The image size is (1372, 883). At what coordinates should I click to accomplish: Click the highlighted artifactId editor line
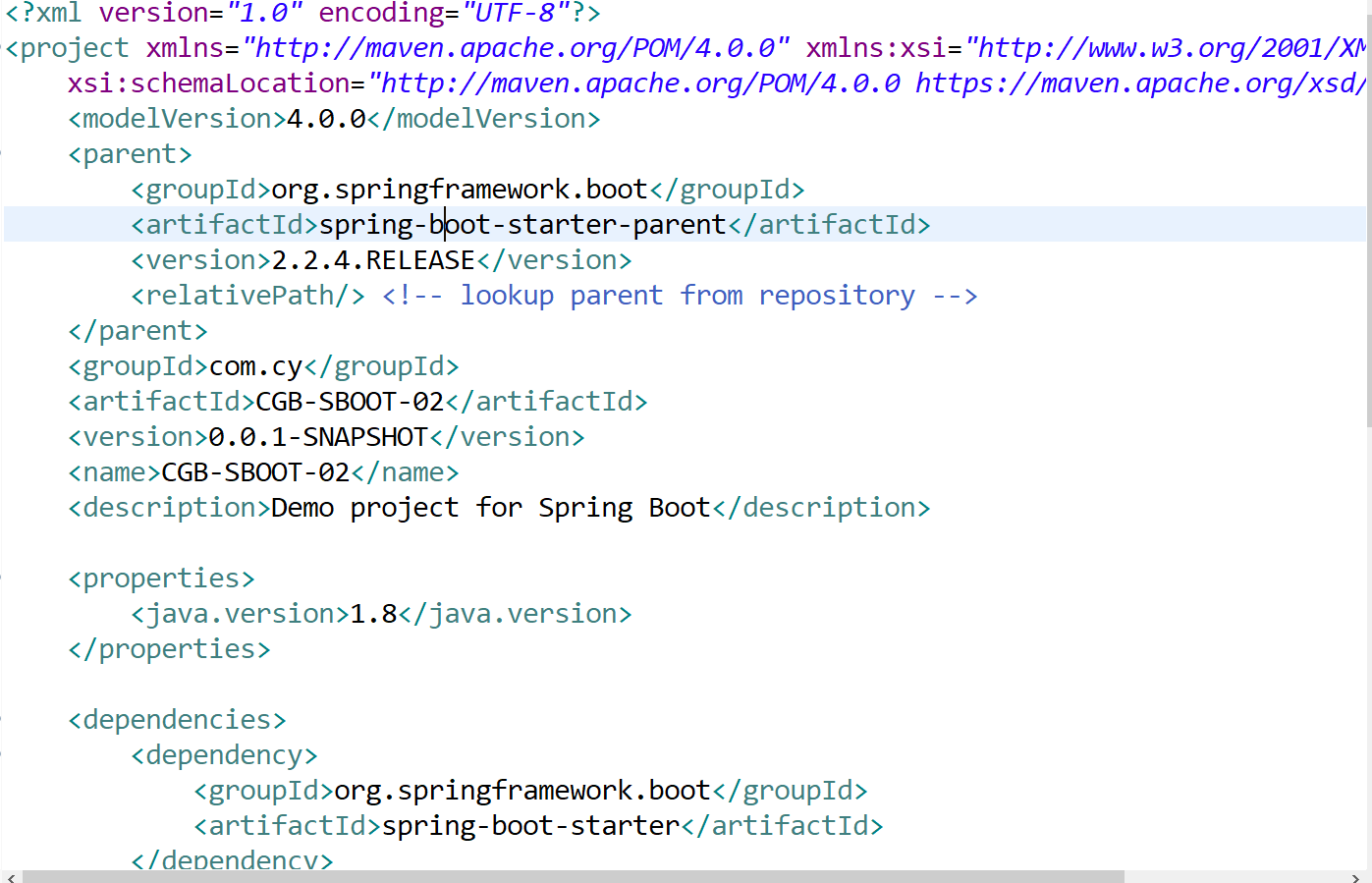[x=687, y=224]
